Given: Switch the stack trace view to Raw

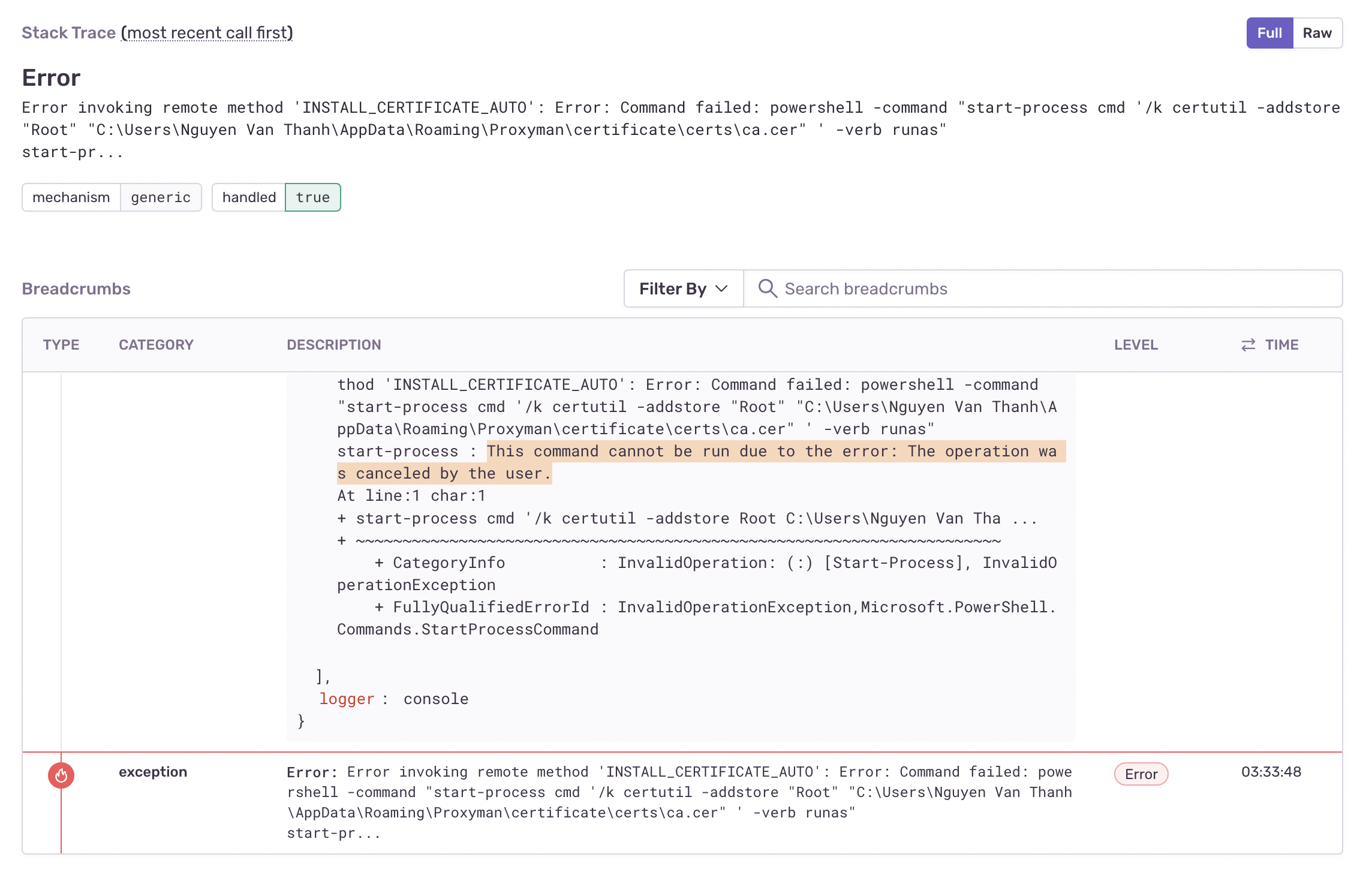Looking at the screenshot, I should point(1317,32).
